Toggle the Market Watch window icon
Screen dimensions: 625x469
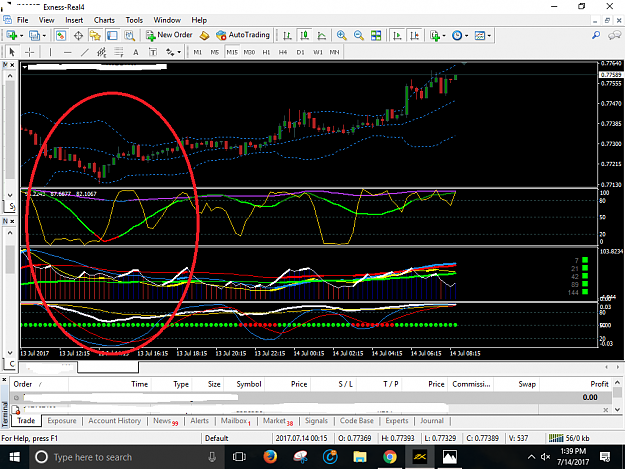(x=61, y=35)
